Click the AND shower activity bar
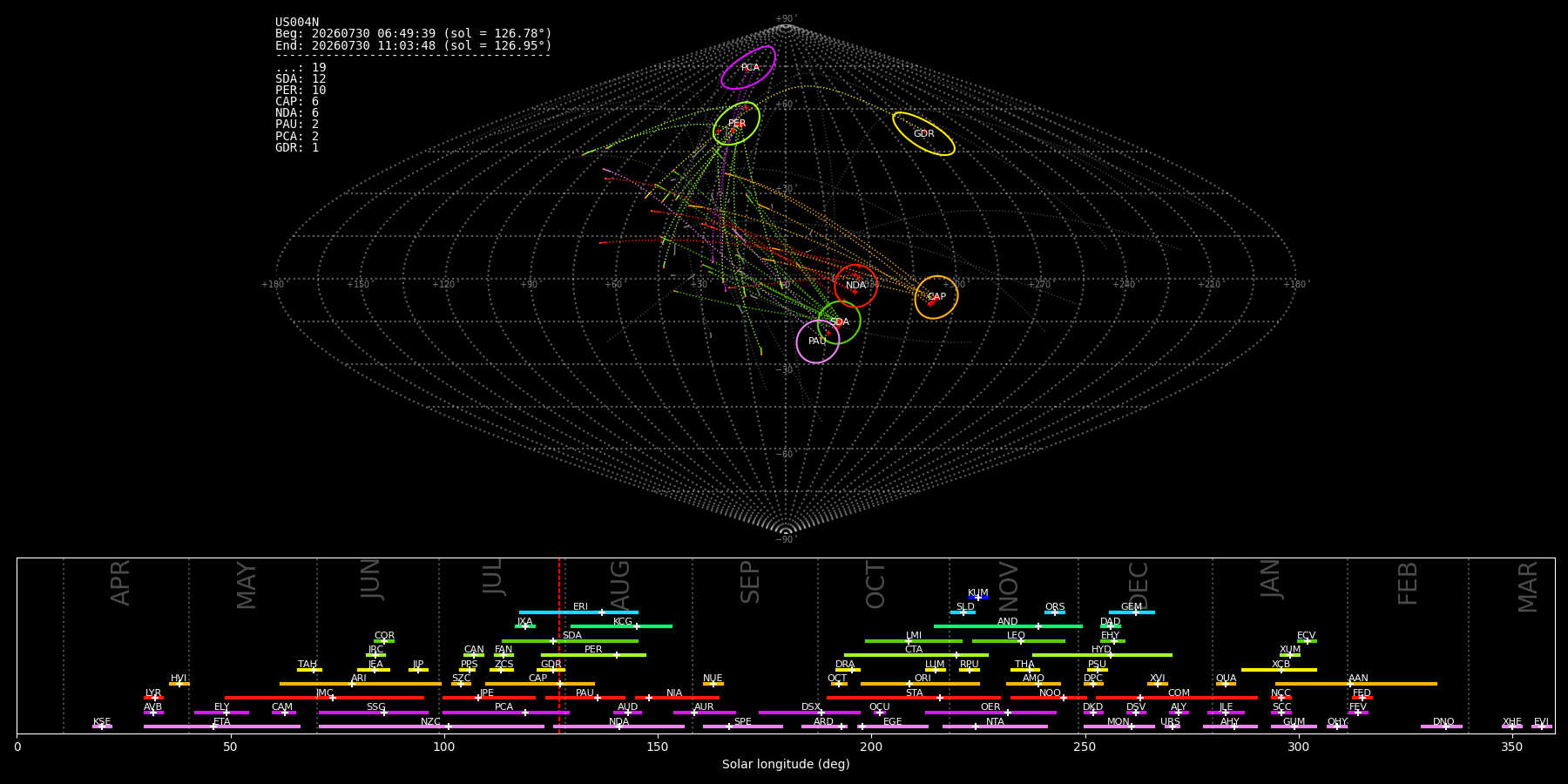Screen dimensions: 1568x784 point(1008,626)
